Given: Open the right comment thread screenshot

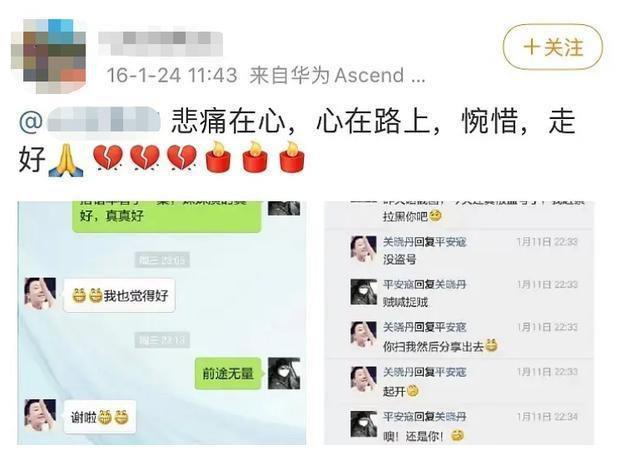Looking at the screenshot, I should (459, 322).
